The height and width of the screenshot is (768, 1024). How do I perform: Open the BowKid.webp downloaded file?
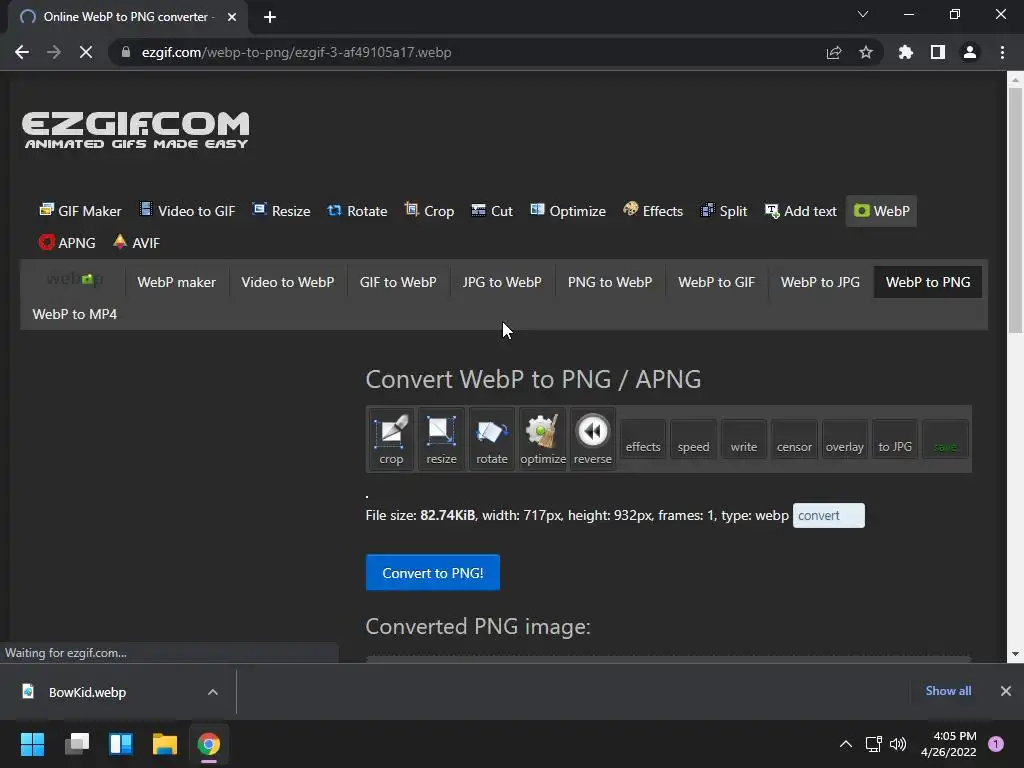coord(87,692)
